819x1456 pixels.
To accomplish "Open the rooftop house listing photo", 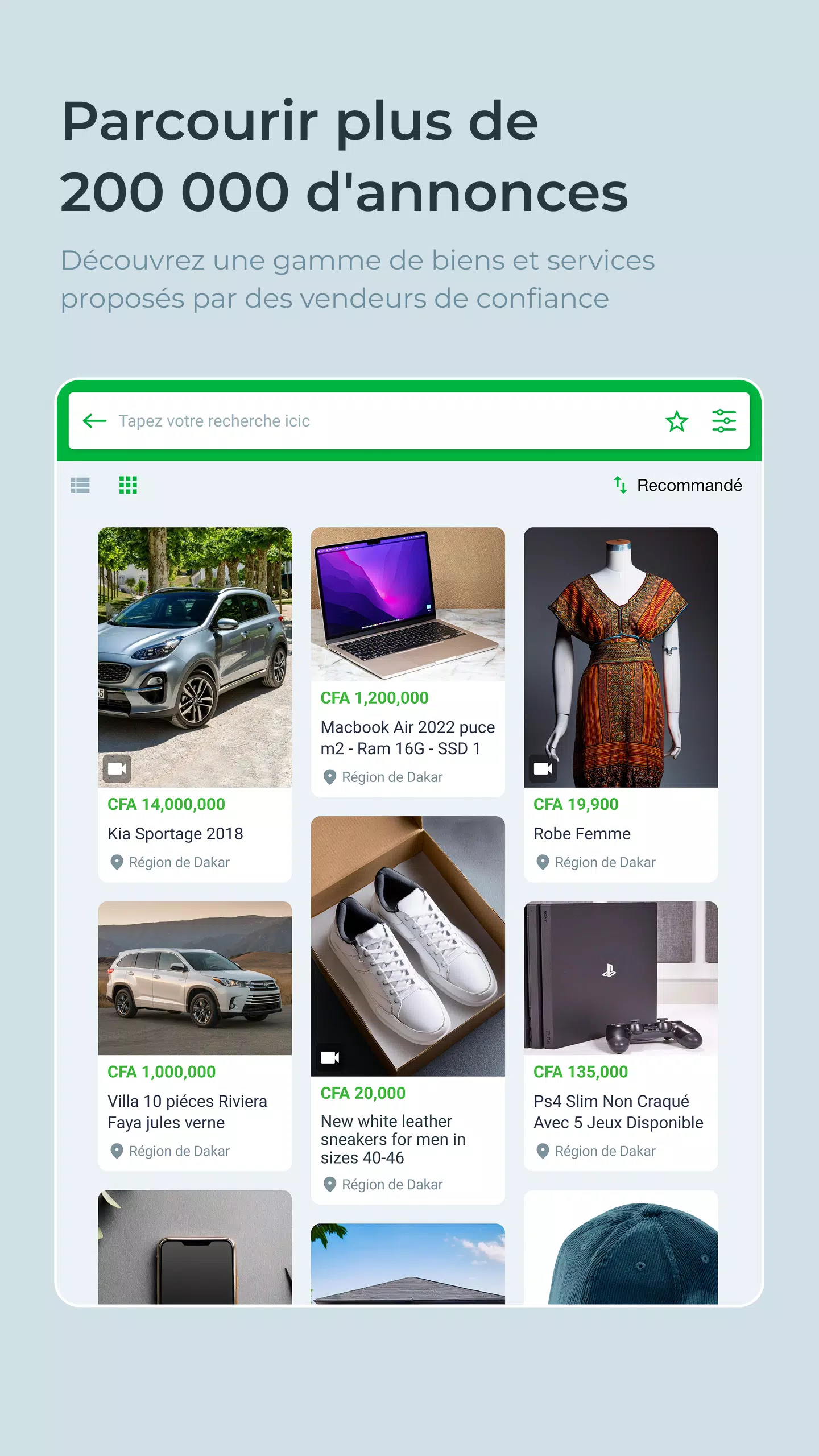I will (408, 1264).
